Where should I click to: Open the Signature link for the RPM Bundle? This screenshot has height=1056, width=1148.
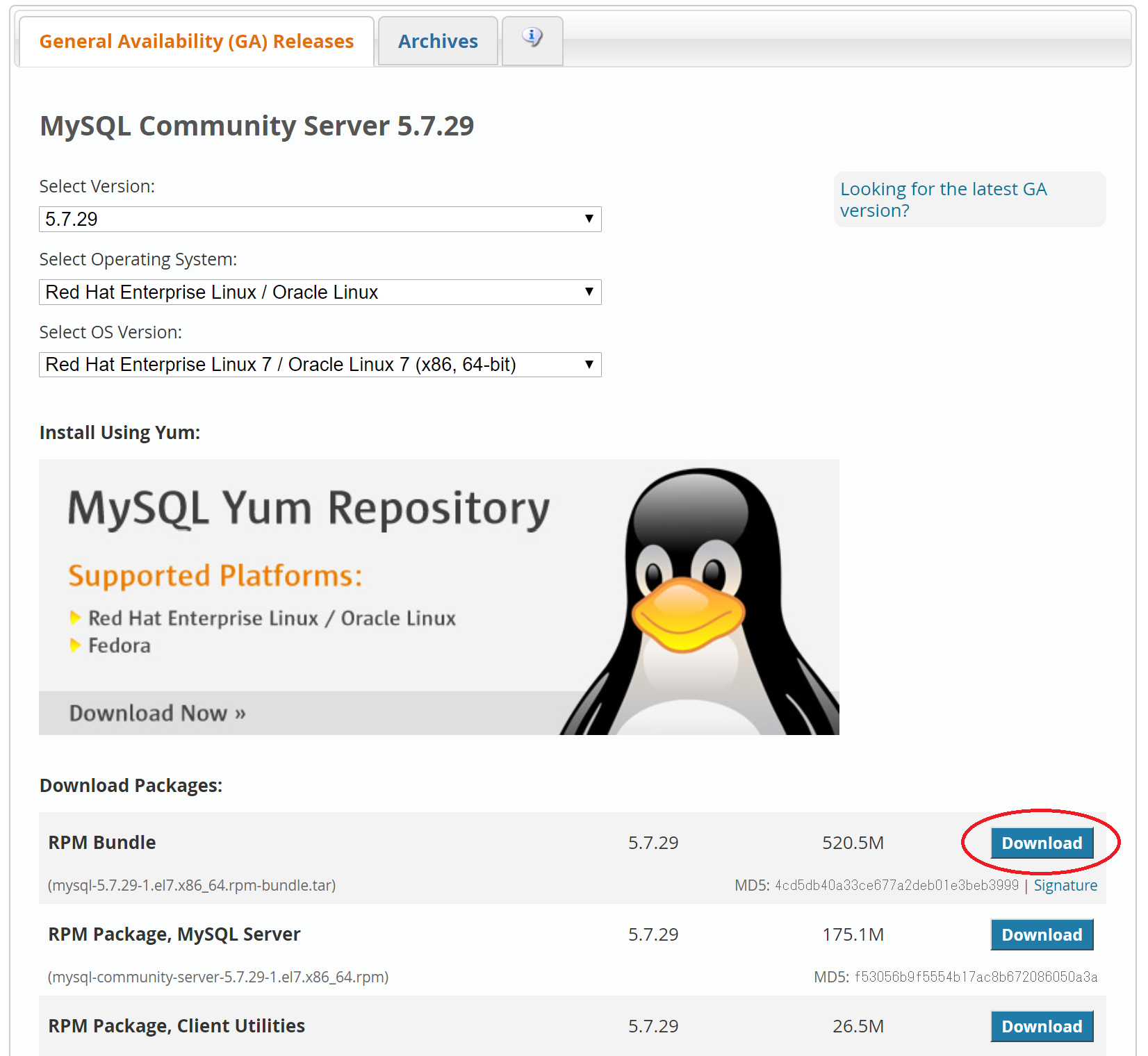point(1065,885)
